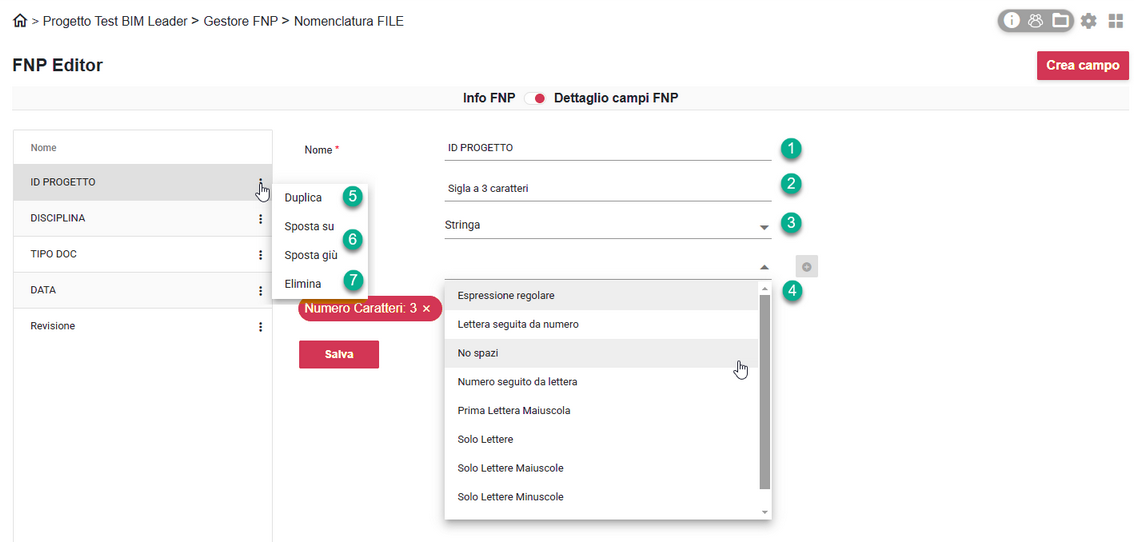
Task: Click the Crea campo button
Action: [x=1082, y=65]
